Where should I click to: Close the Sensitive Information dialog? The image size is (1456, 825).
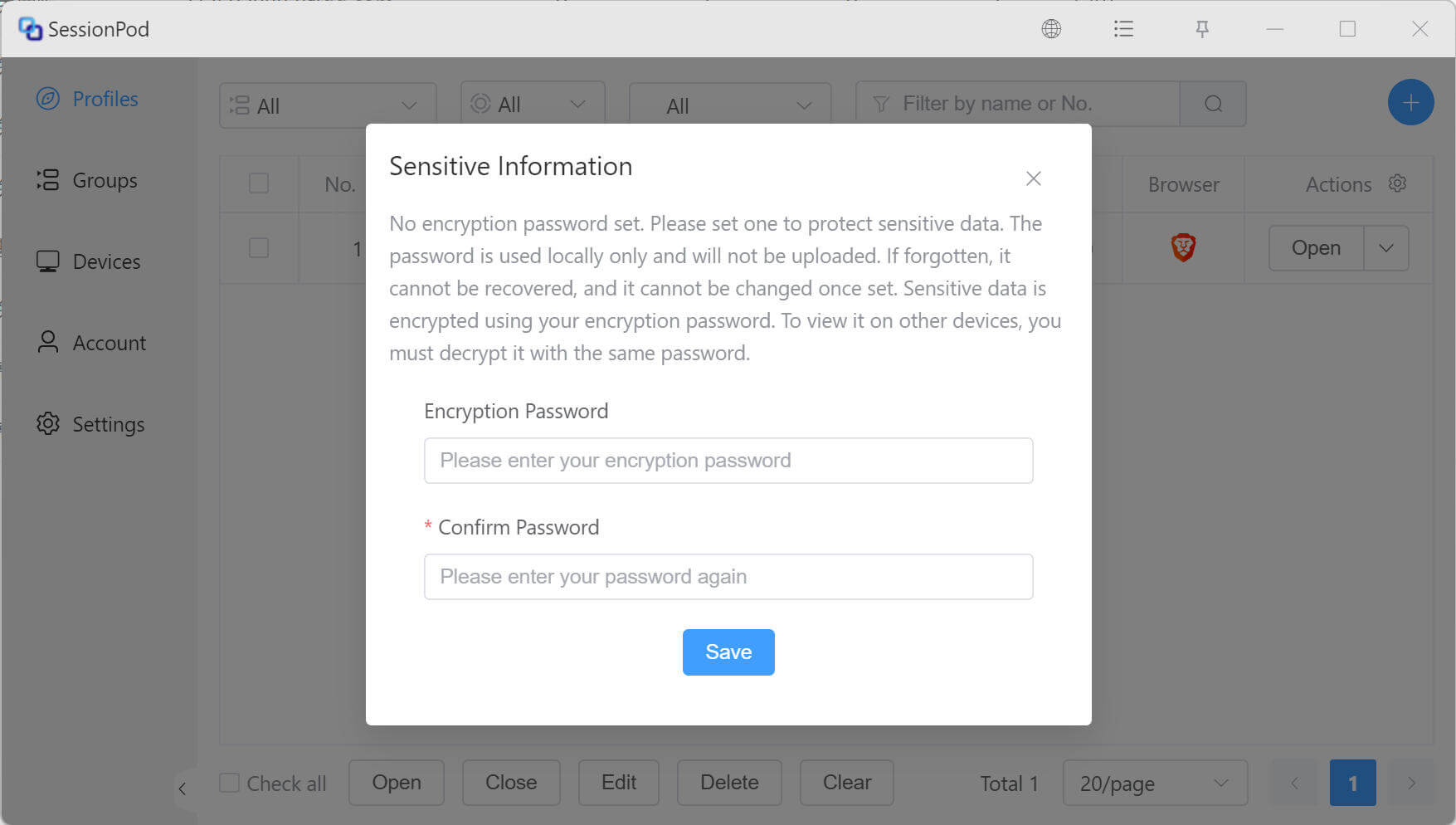tap(1033, 178)
